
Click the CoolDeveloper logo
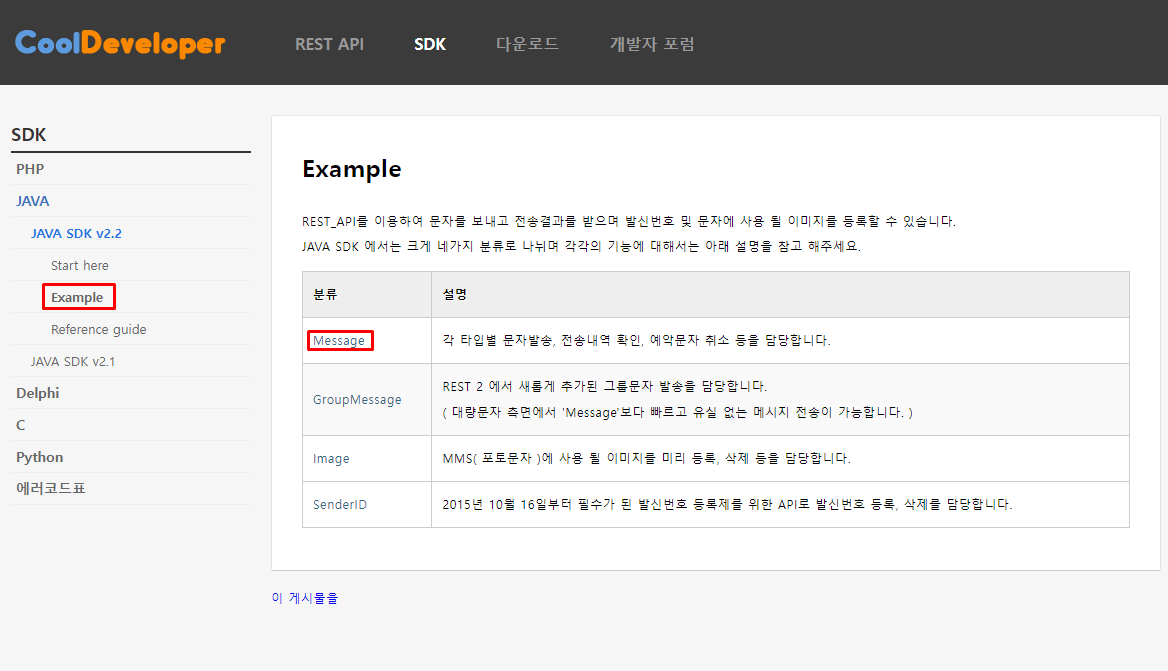click(120, 44)
